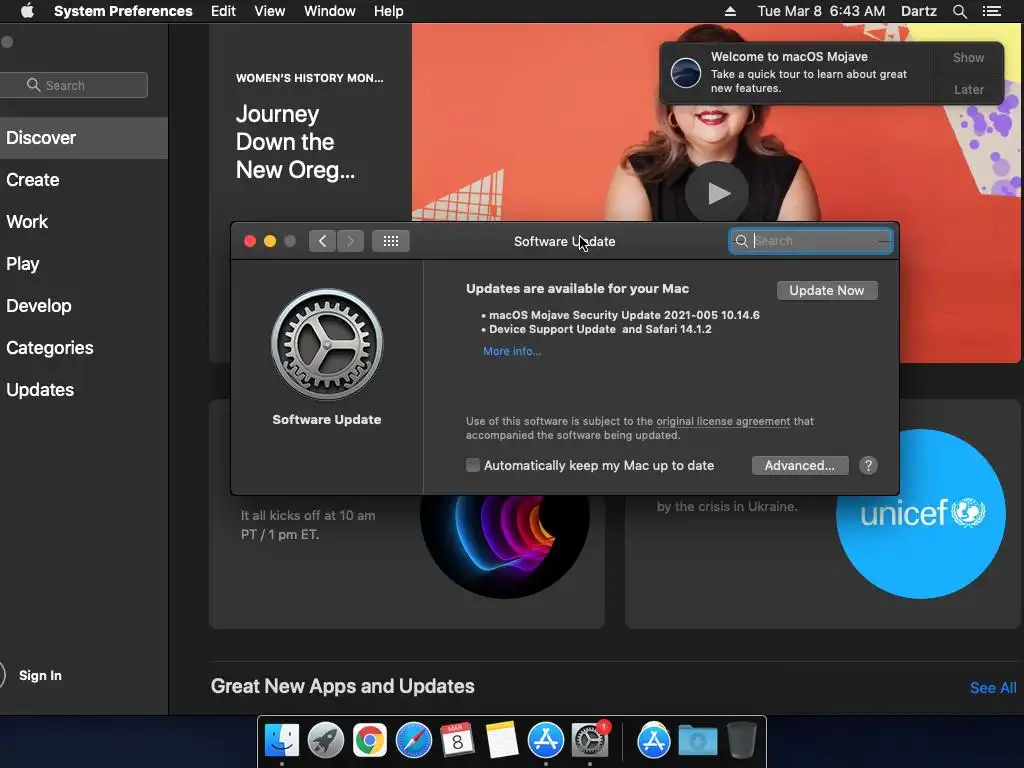Select Develop in App Store sidebar
The height and width of the screenshot is (768, 1024).
[x=84, y=306]
